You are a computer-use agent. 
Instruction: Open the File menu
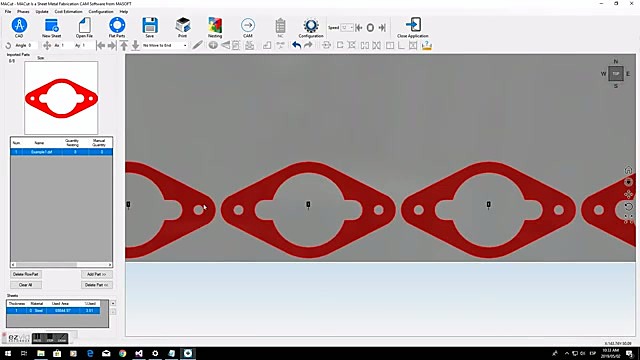[8, 11]
